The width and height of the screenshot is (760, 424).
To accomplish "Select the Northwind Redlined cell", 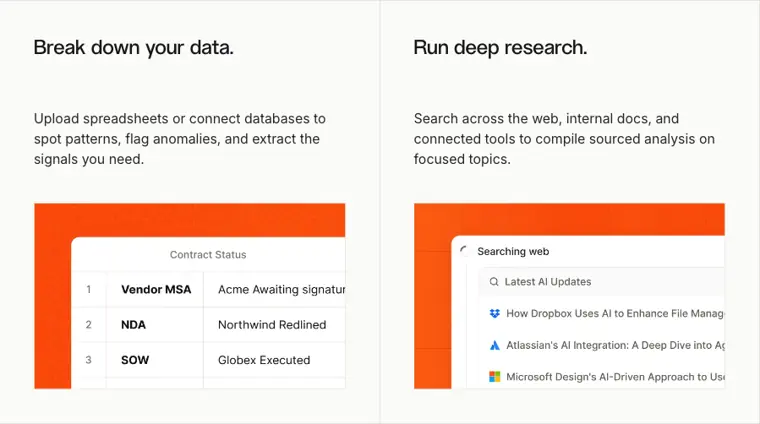I will [x=274, y=325].
